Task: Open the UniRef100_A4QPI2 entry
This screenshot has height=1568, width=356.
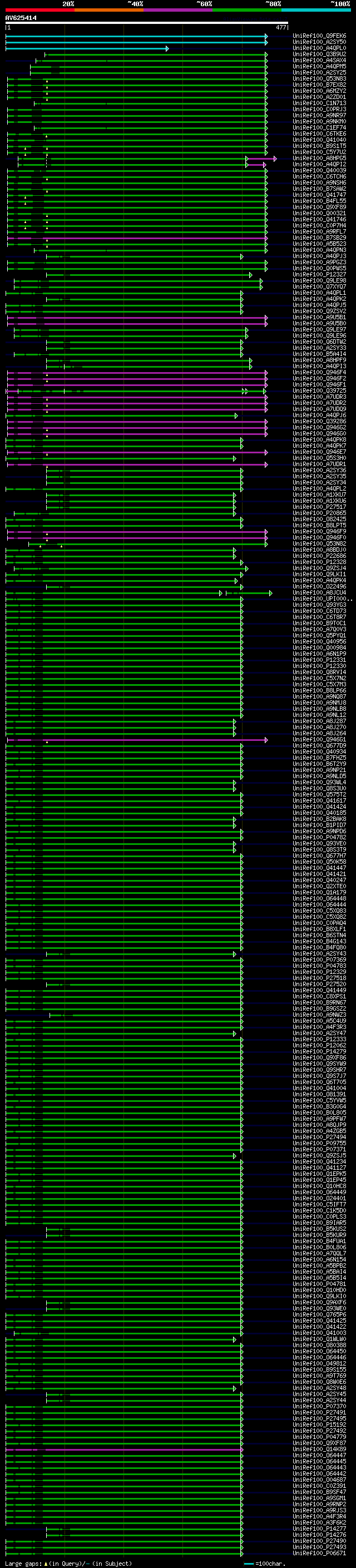Action: [319, 164]
